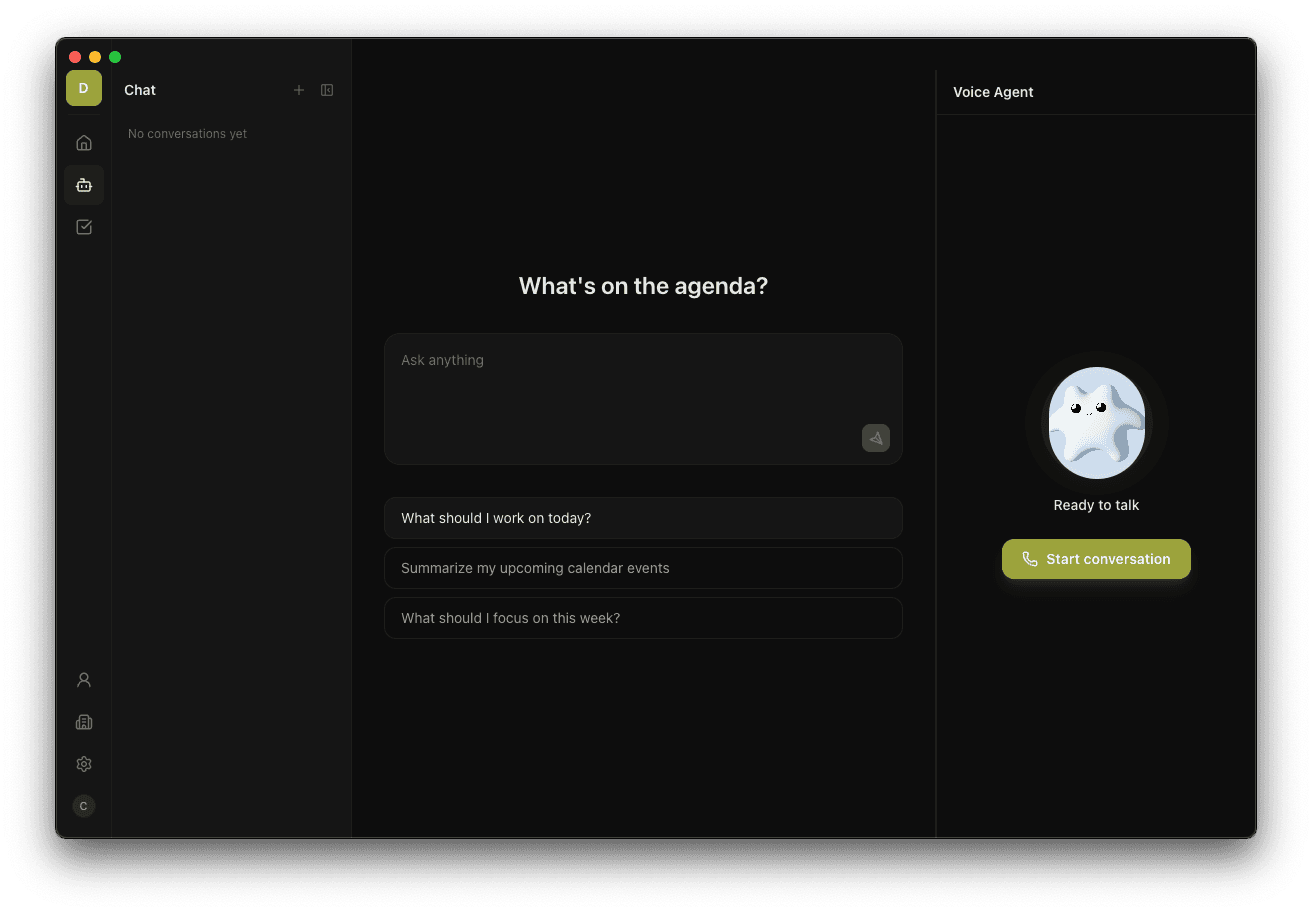Click the Ready to talk status text
The height and width of the screenshot is (912, 1312).
pos(1096,505)
